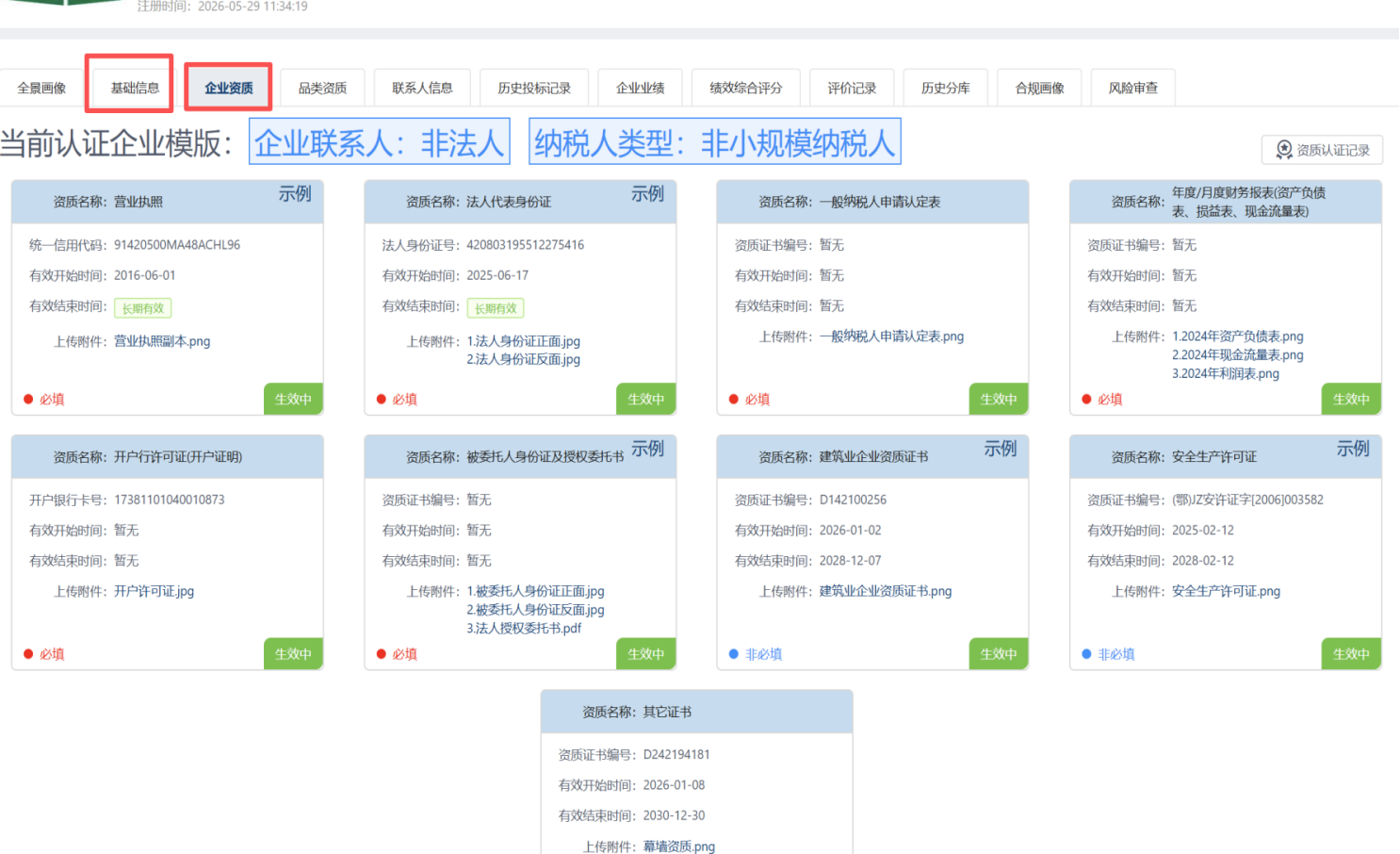Click the 其它证书 card header
1400x854 pixels.
pos(696,712)
